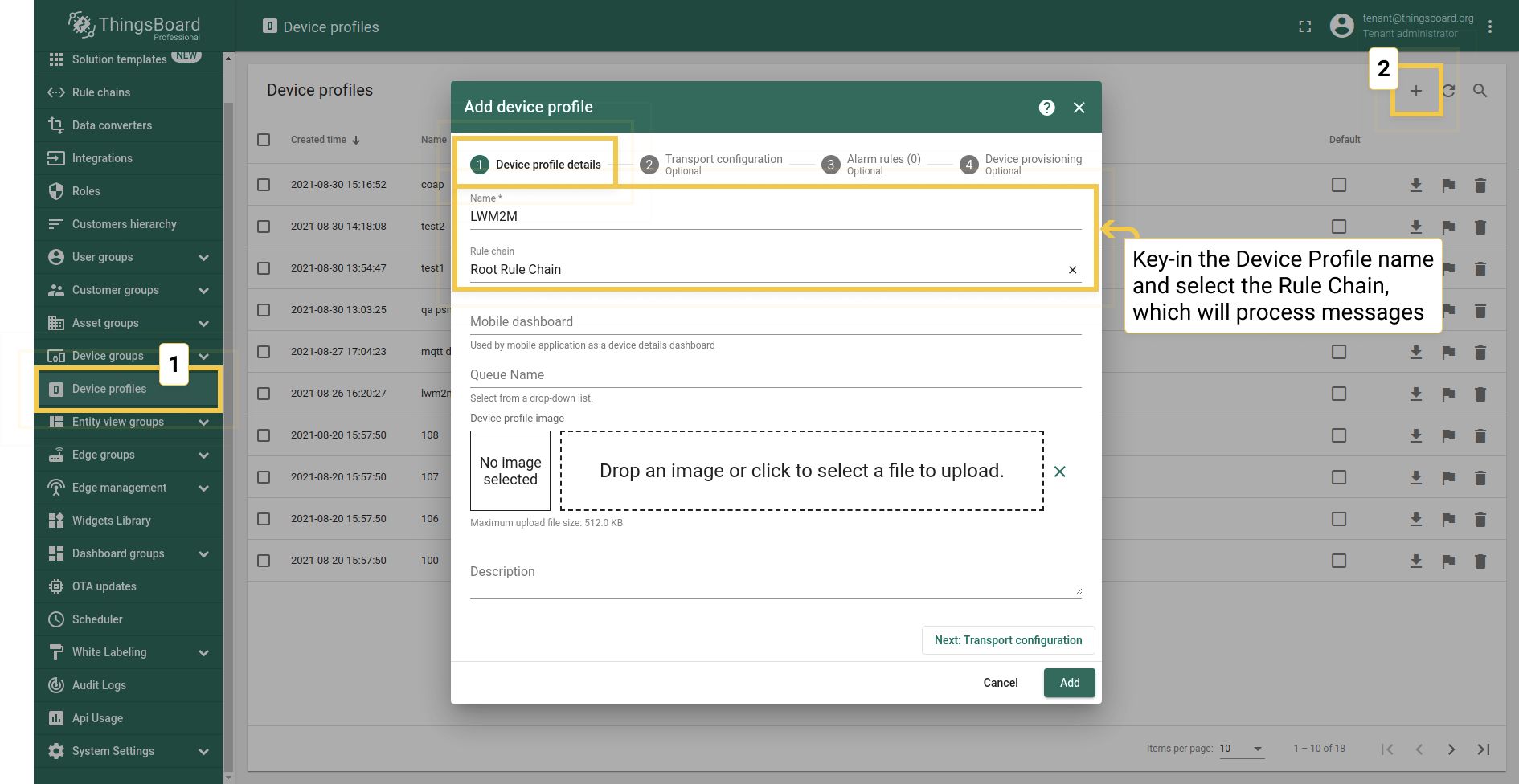Expand System Settings in the sidebar

click(x=203, y=752)
